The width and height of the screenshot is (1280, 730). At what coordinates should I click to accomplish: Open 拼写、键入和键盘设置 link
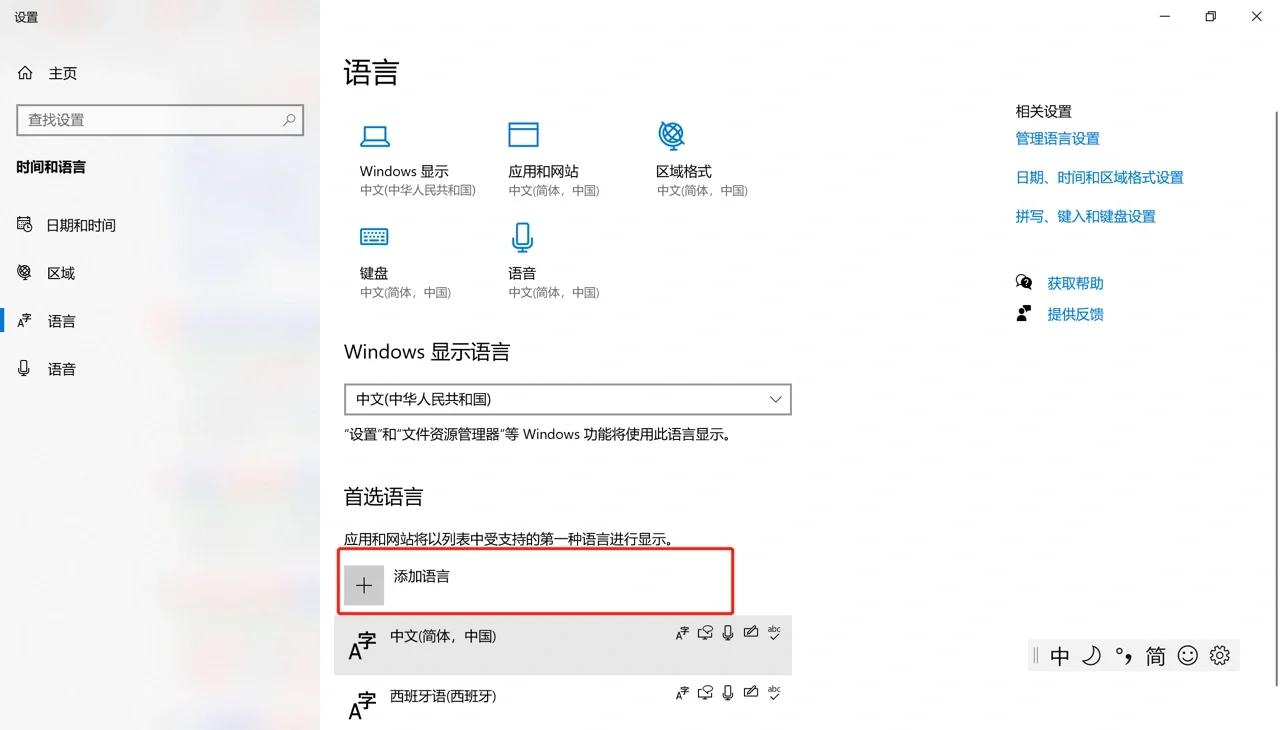(x=1085, y=216)
